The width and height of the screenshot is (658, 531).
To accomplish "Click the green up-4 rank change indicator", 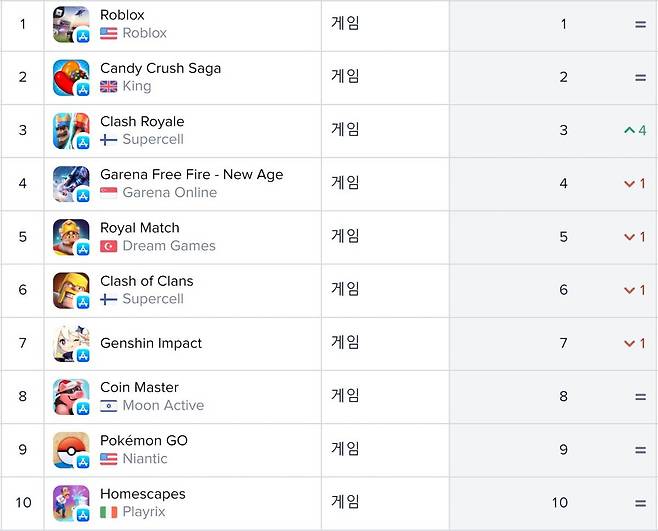I will coord(635,130).
